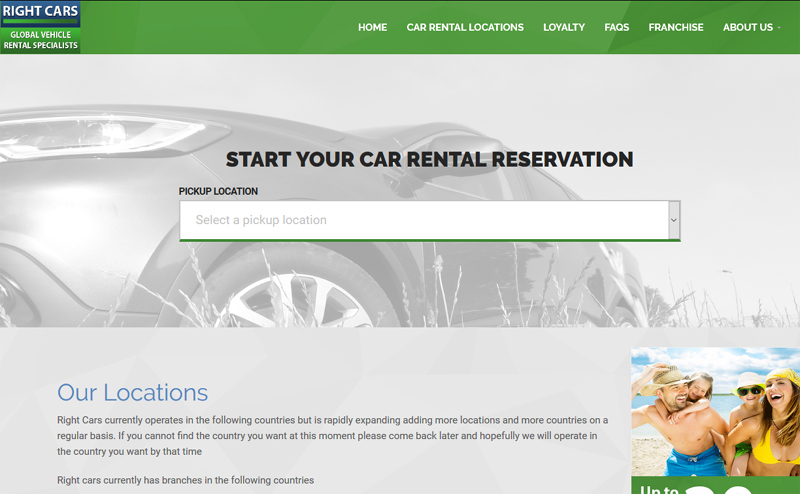Viewport: 800px width, 494px height.
Task: Click the Start Your Car Rental Reservation heading
Action: pos(429,160)
